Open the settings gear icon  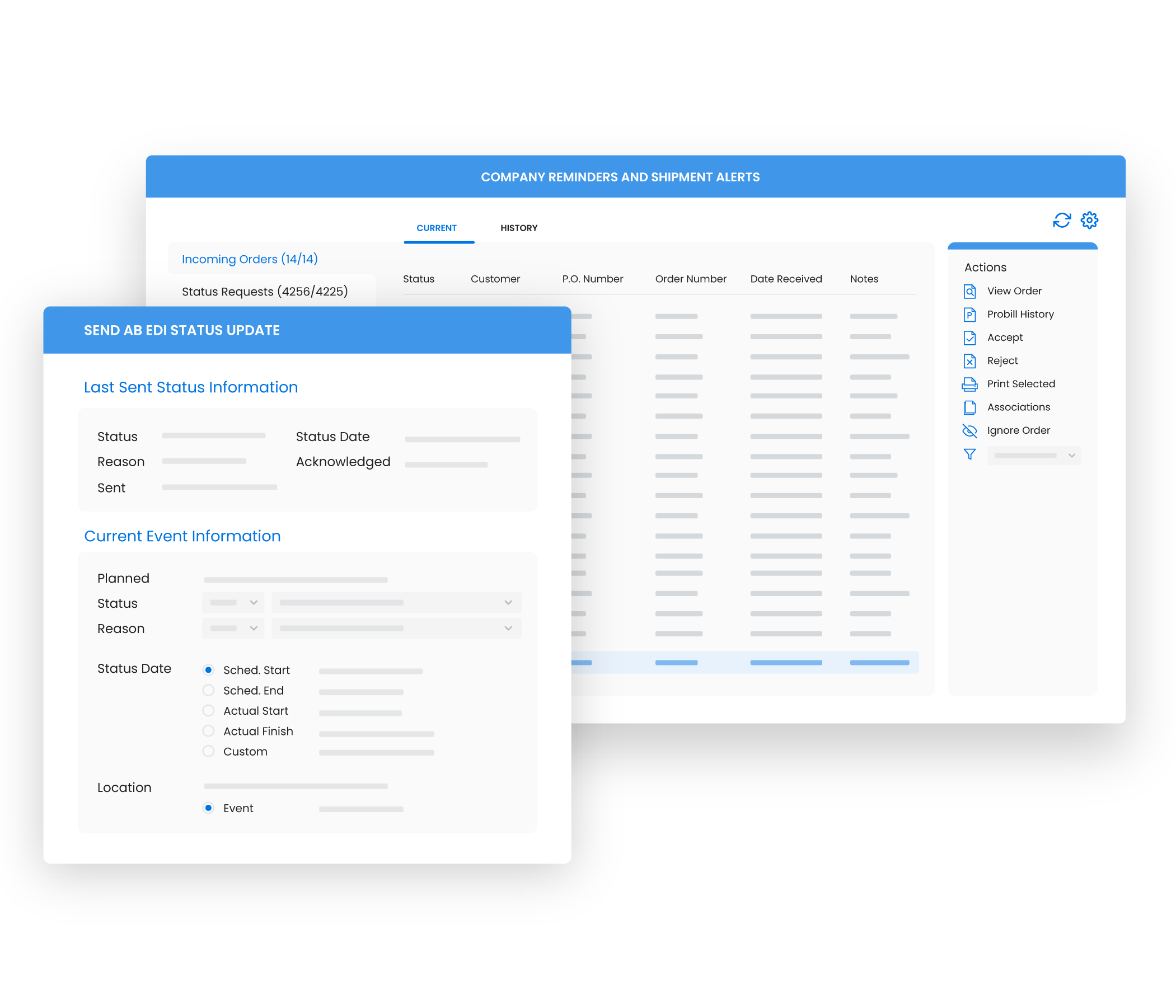(1089, 220)
